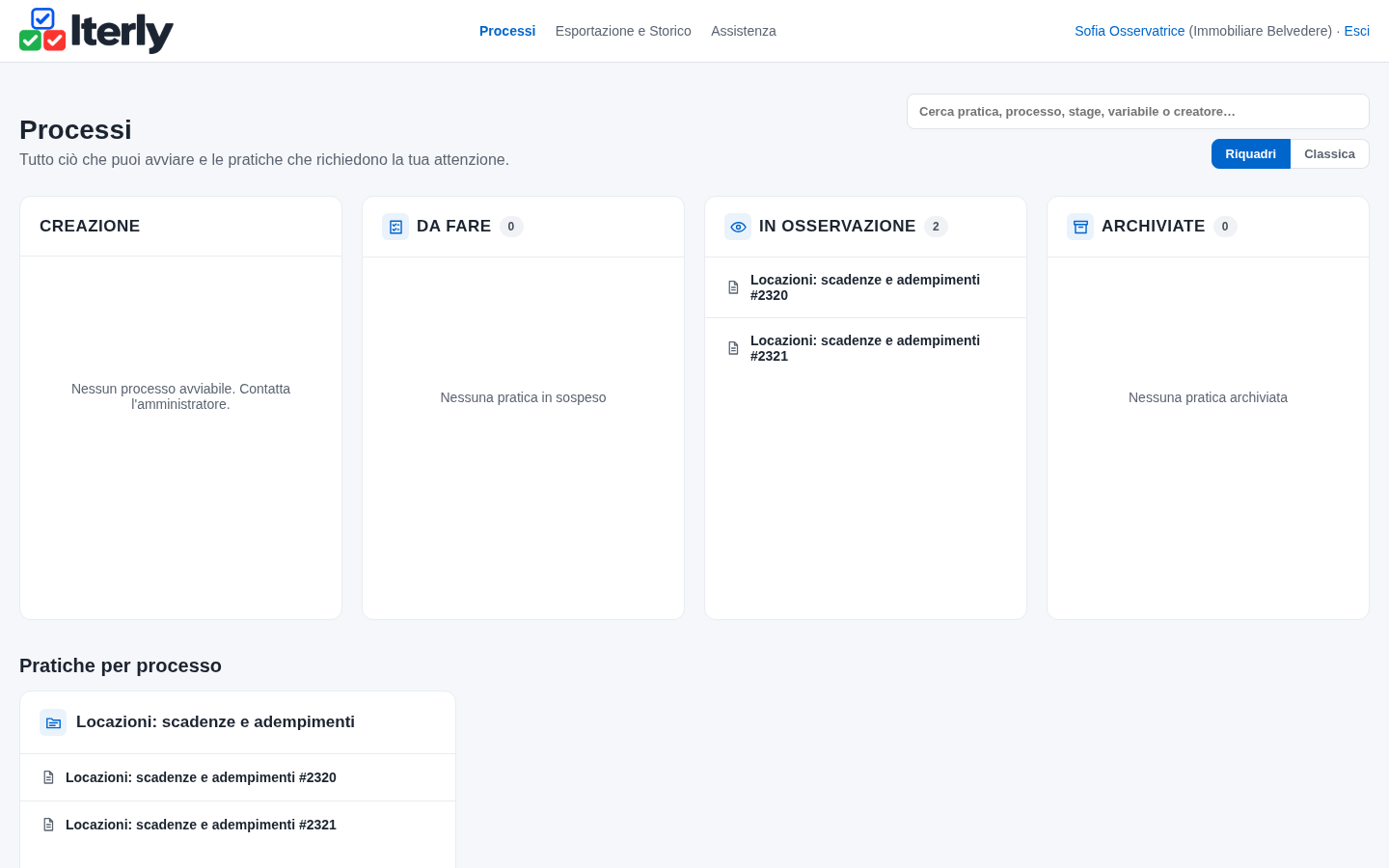Click 'Nessuna pratica in sospeso' text

[523, 397]
